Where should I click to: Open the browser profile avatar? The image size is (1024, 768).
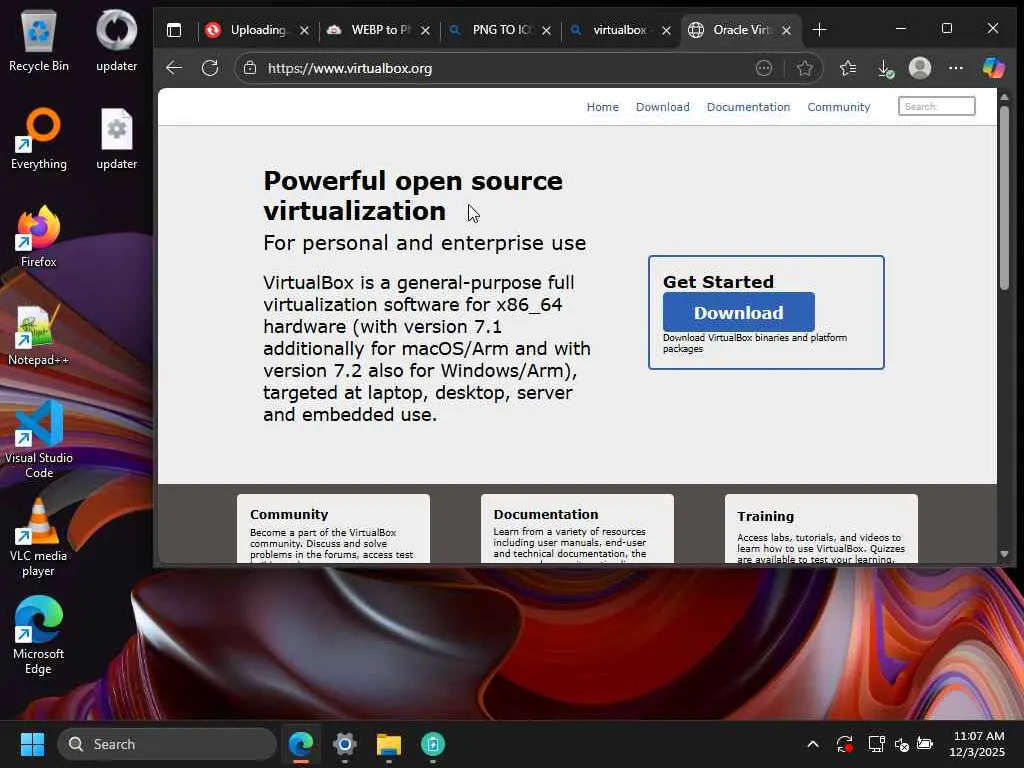click(920, 68)
